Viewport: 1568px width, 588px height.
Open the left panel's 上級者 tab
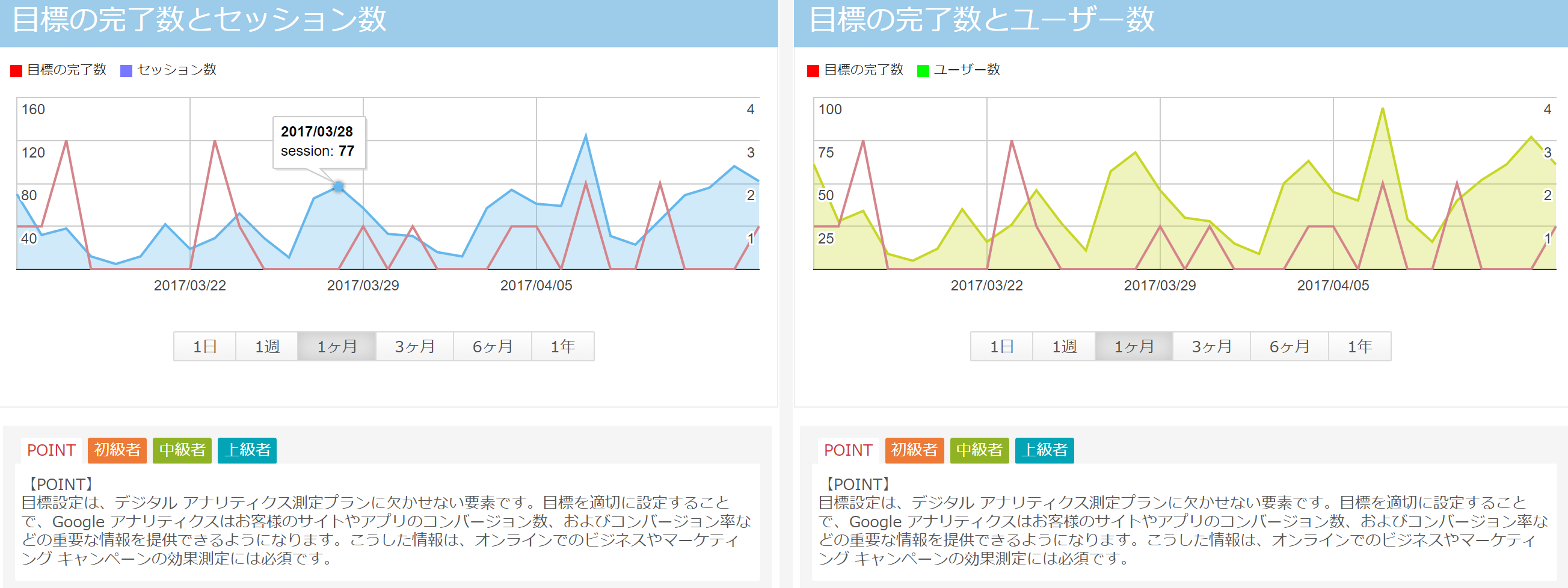point(247,450)
